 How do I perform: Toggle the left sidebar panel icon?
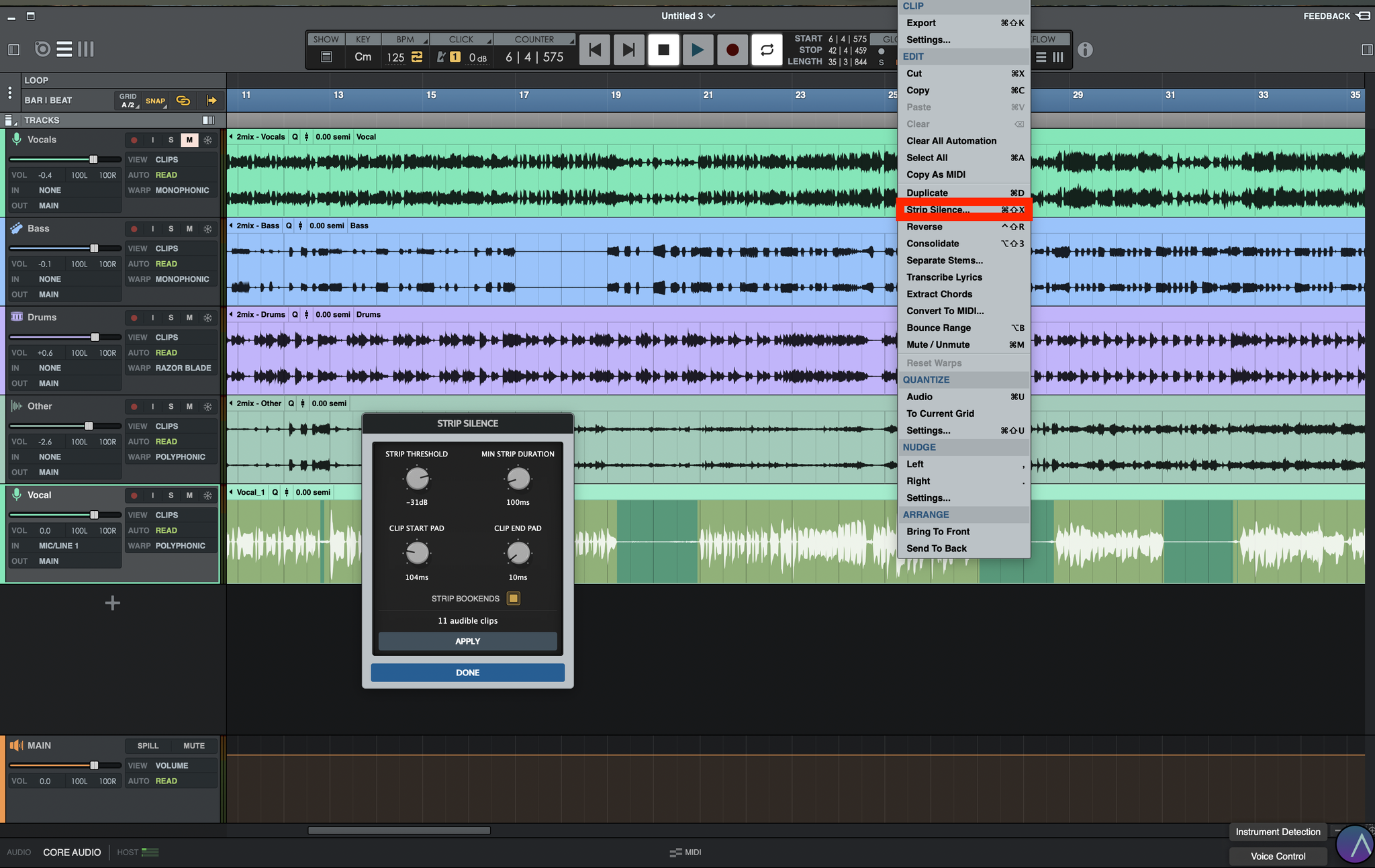[13, 50]
